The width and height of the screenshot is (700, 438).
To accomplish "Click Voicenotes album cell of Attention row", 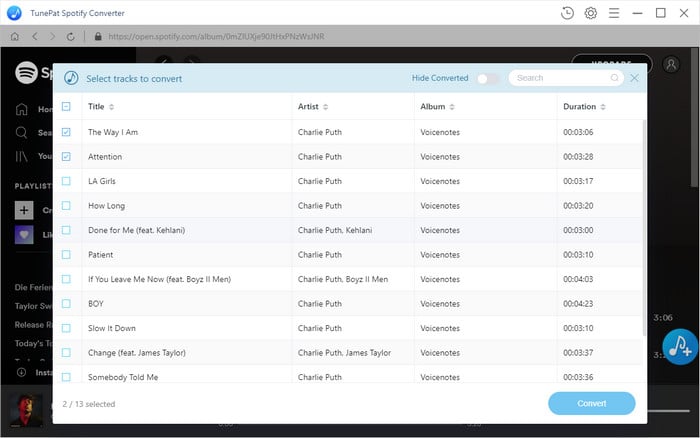I will point(440,157).
